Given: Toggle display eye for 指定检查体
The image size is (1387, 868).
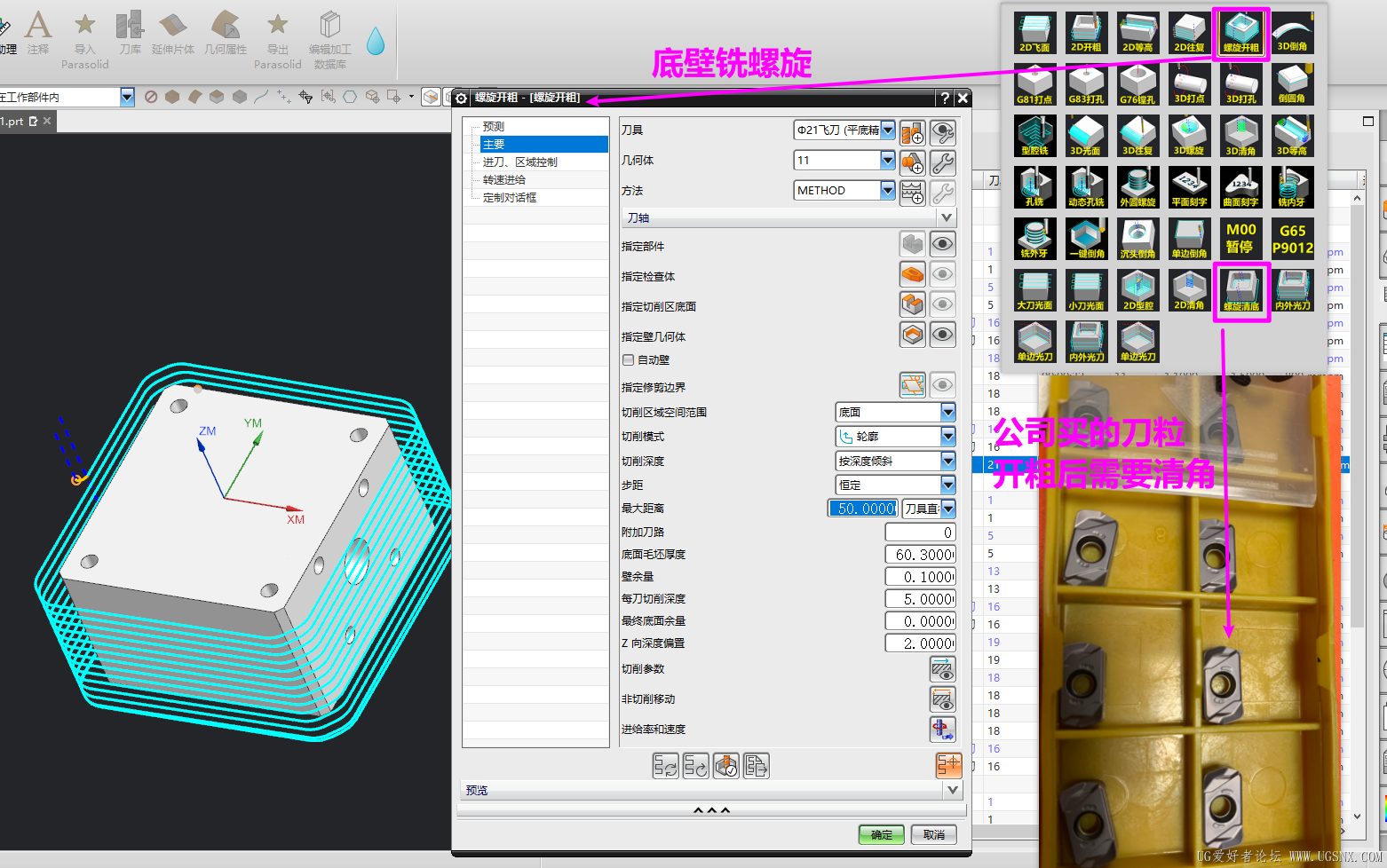Looking at the screenshot, I should [943, 274].
